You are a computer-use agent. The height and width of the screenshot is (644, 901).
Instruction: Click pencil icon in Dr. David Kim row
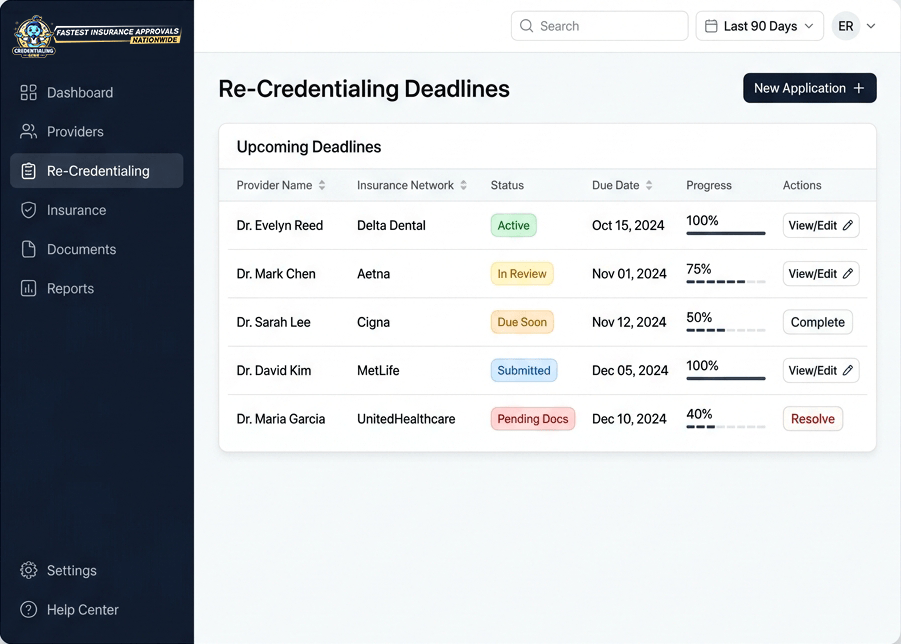848,370
